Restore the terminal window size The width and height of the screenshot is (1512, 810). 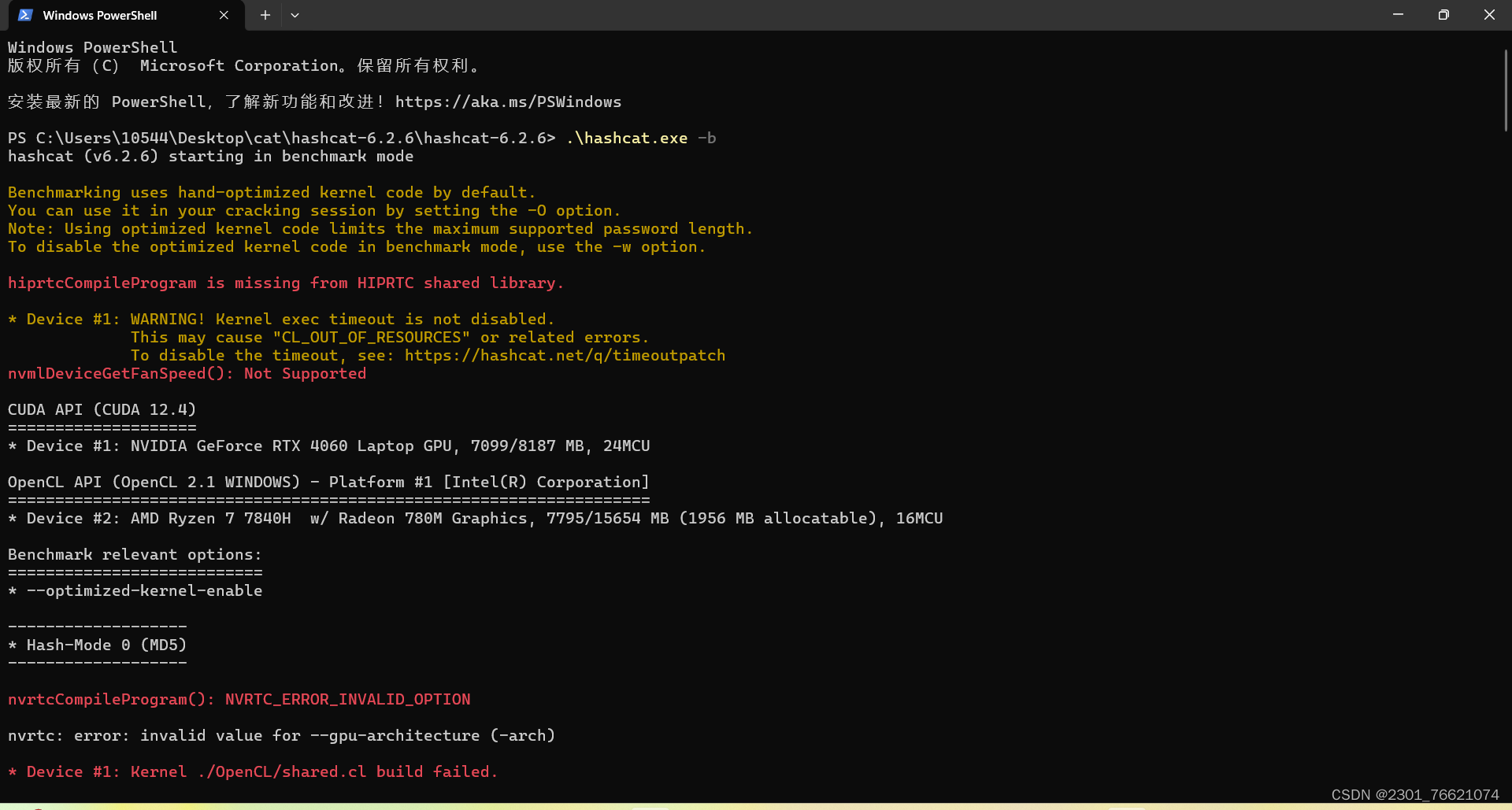pos(1443,14)
